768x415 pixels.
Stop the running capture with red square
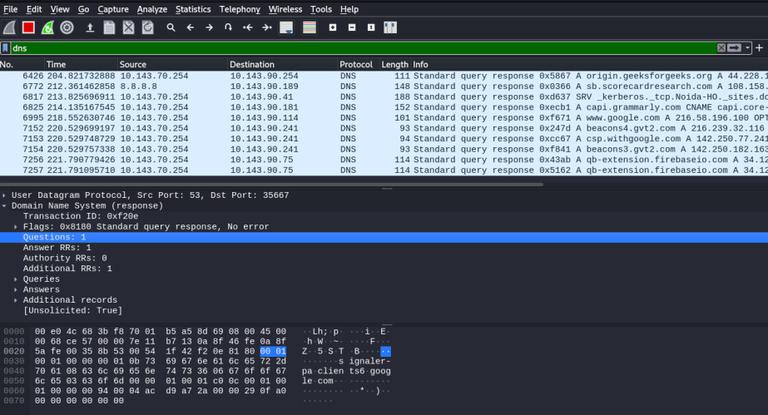(28, 28)
